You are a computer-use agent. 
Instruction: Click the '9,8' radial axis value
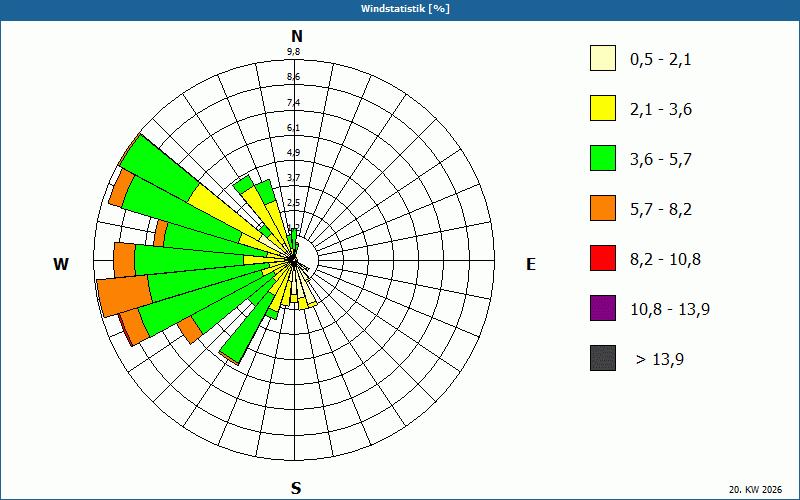click(293, 52)
